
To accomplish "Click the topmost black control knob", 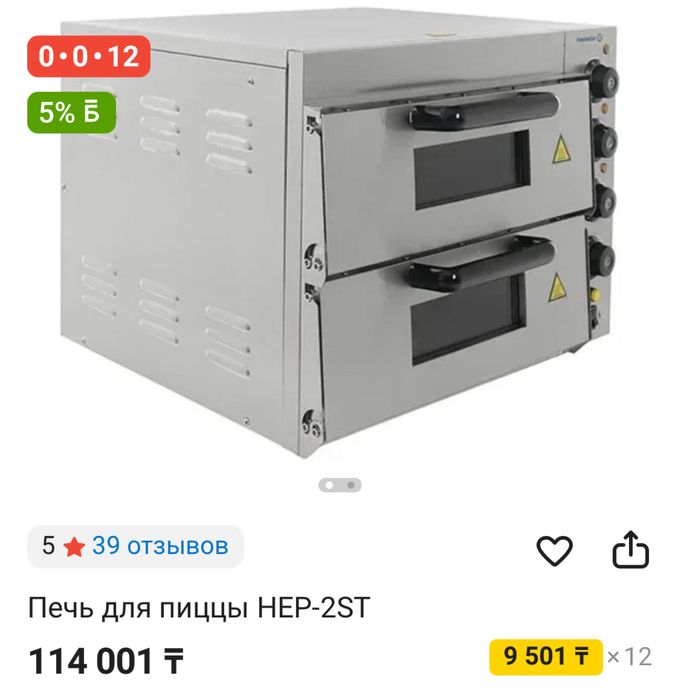I will pyautogui.click(x=603, y=80).
